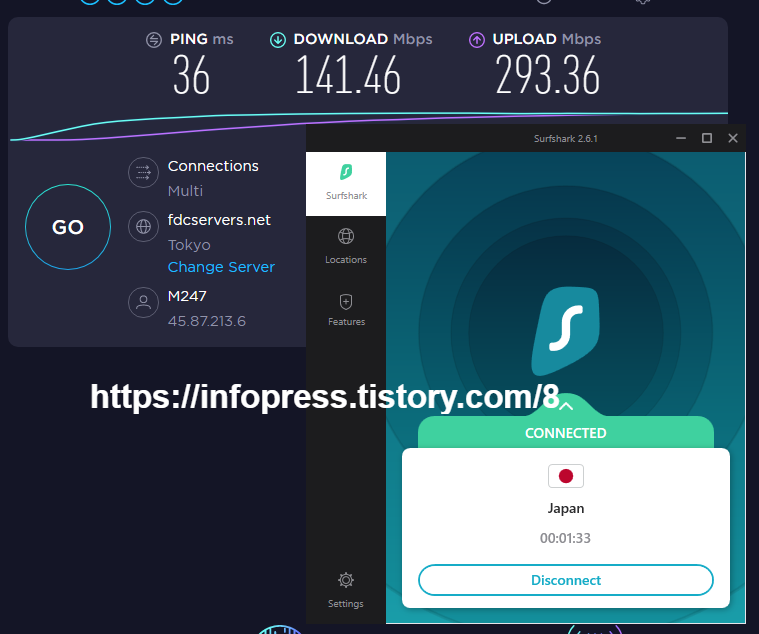Image resolution: width=759 pixels, height=634 pixels.
Task: Click the ping result 36
Action: click(x=191, y=75)
